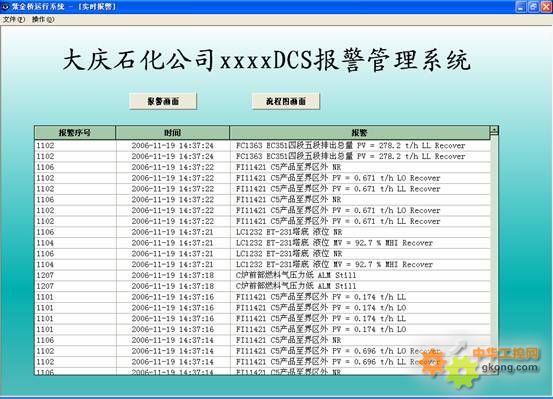Select first FI11421 row with PV = 0.696 t/h LO
Screen dimensions: 553x399
tap(263, 351)
